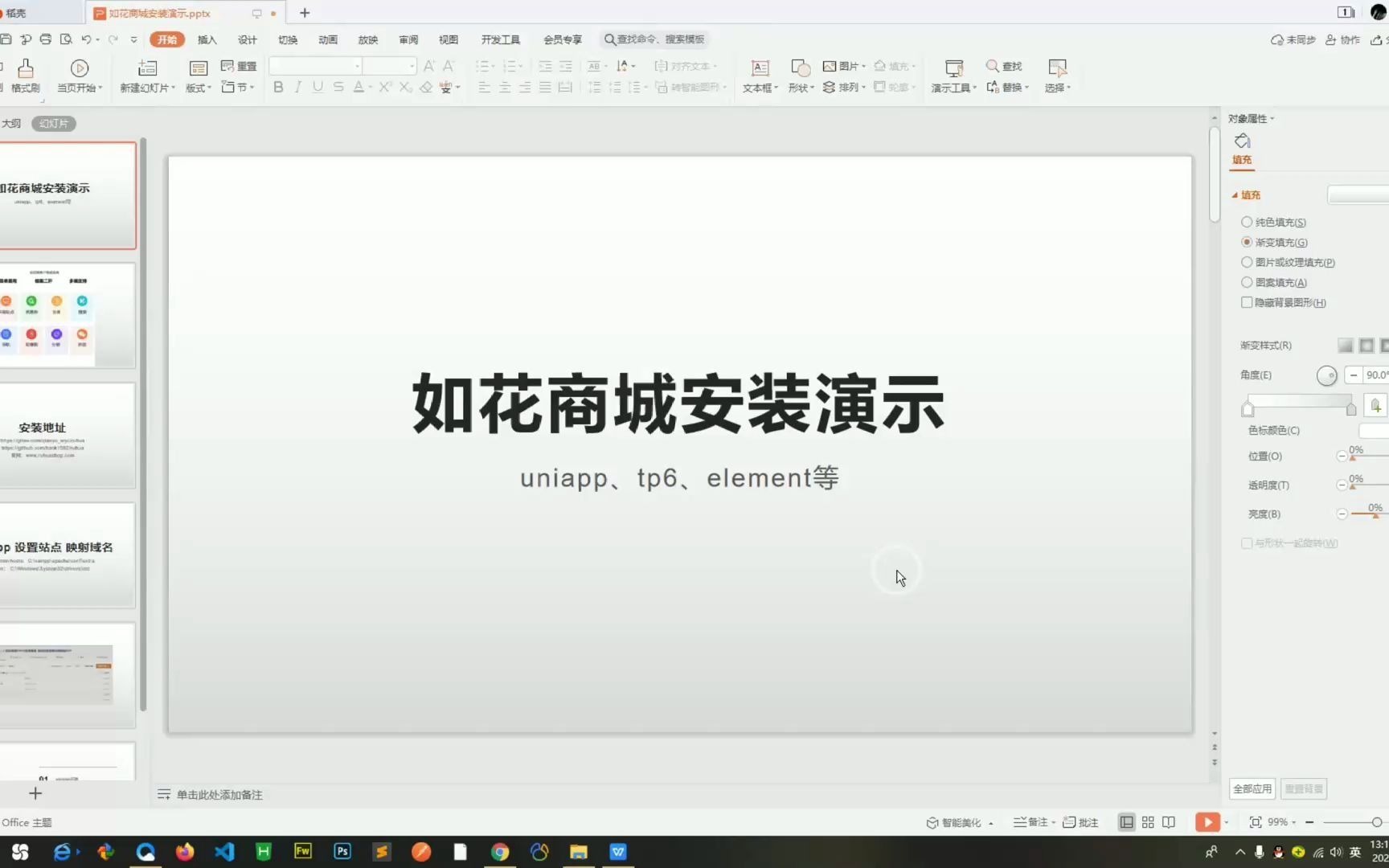The image size is (1389, 868).
Task: Toggle Strikethrough formatting
Action: pyautogui.click(x=338, y=87)
